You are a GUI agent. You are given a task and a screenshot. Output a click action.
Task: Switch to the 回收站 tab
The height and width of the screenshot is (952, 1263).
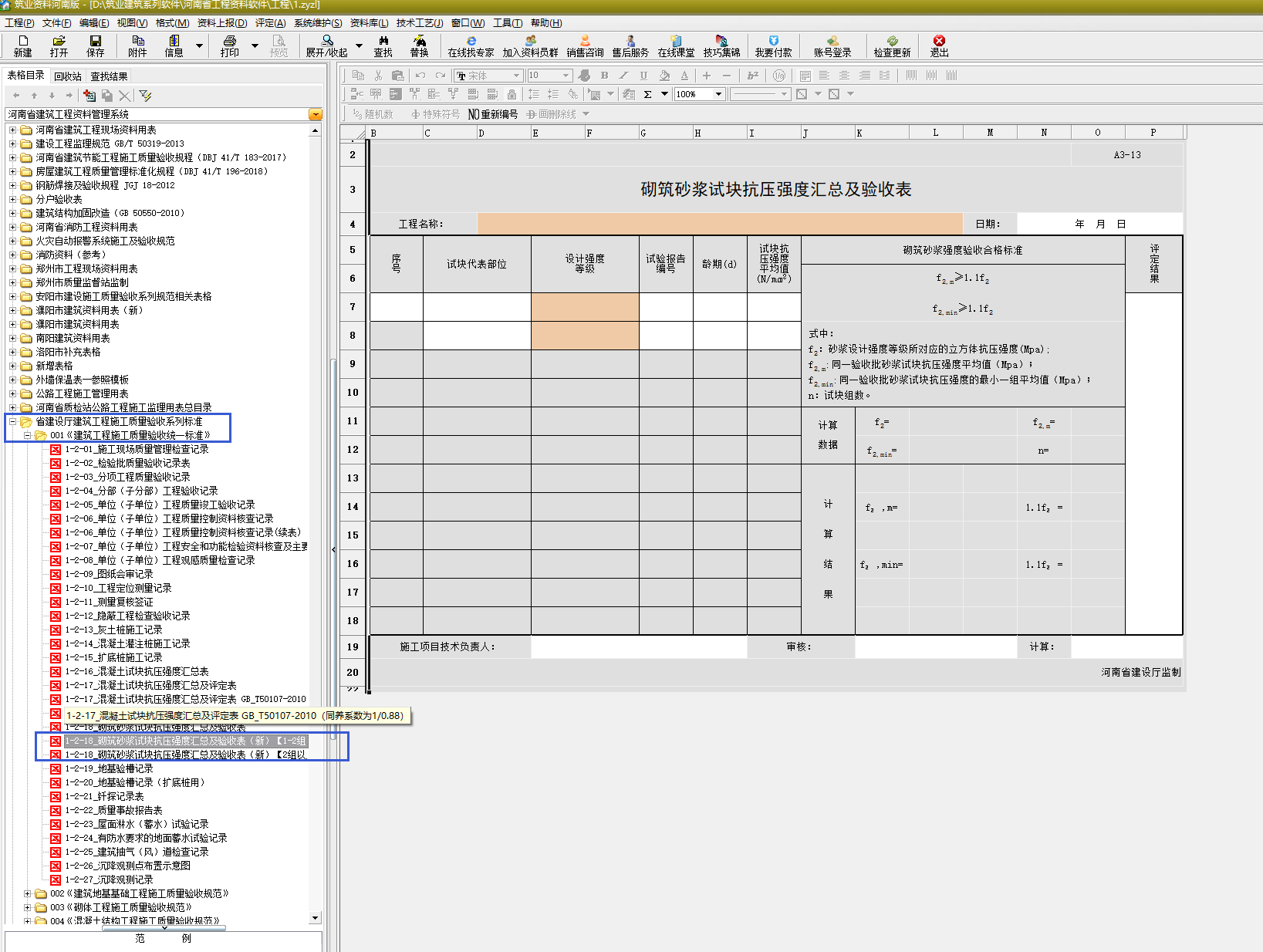(68, 76)
